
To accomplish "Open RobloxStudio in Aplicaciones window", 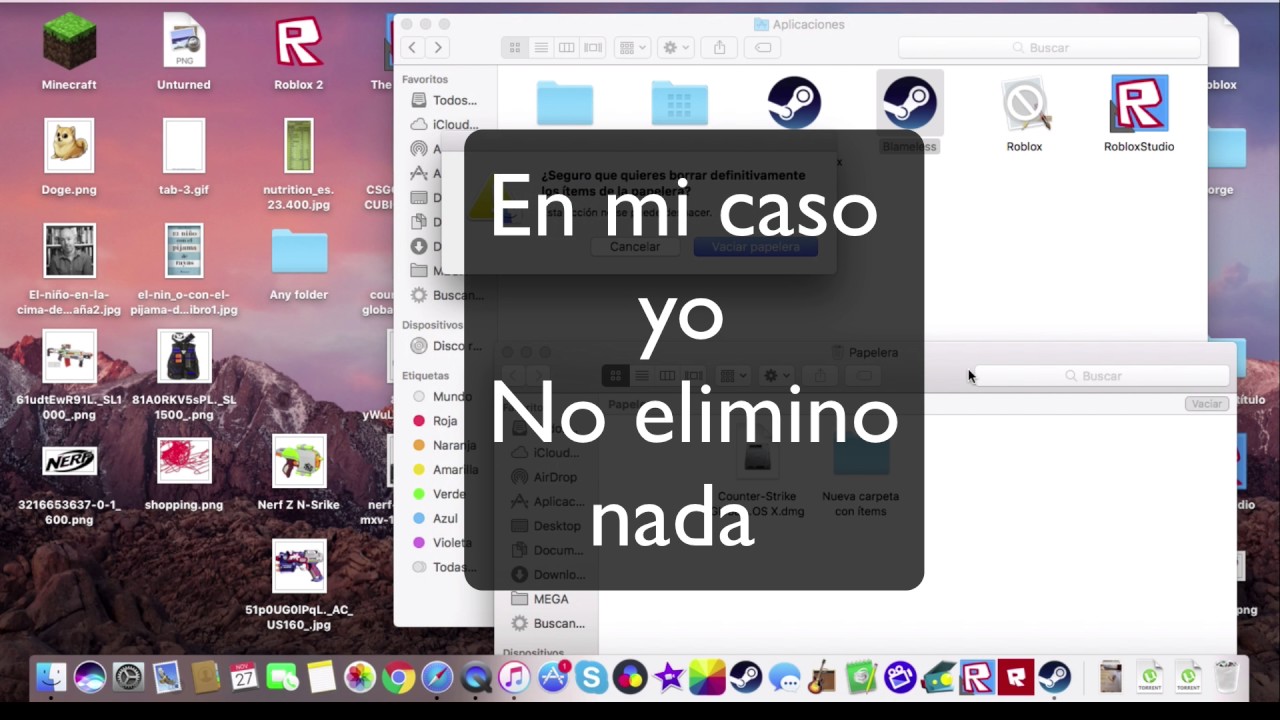I will coord(1139,115).
